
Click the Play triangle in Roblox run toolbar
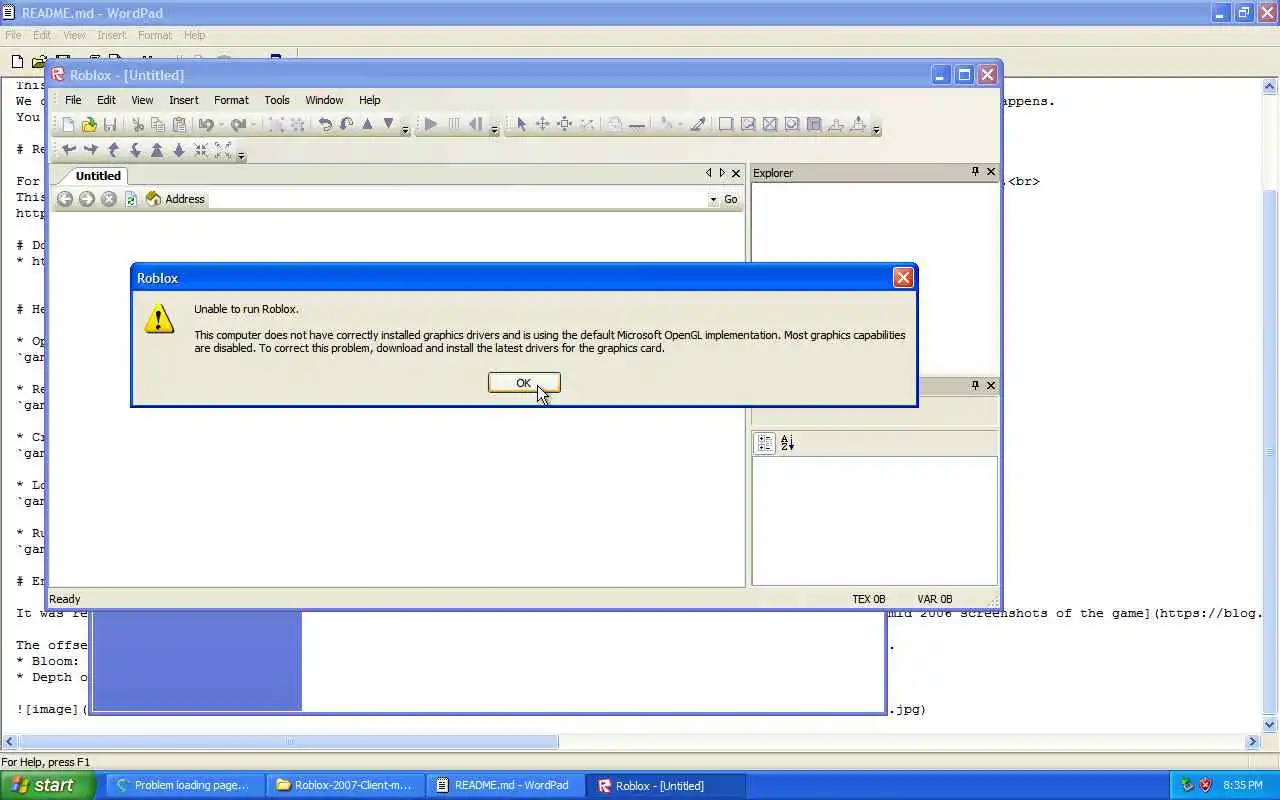click(431, 124)
